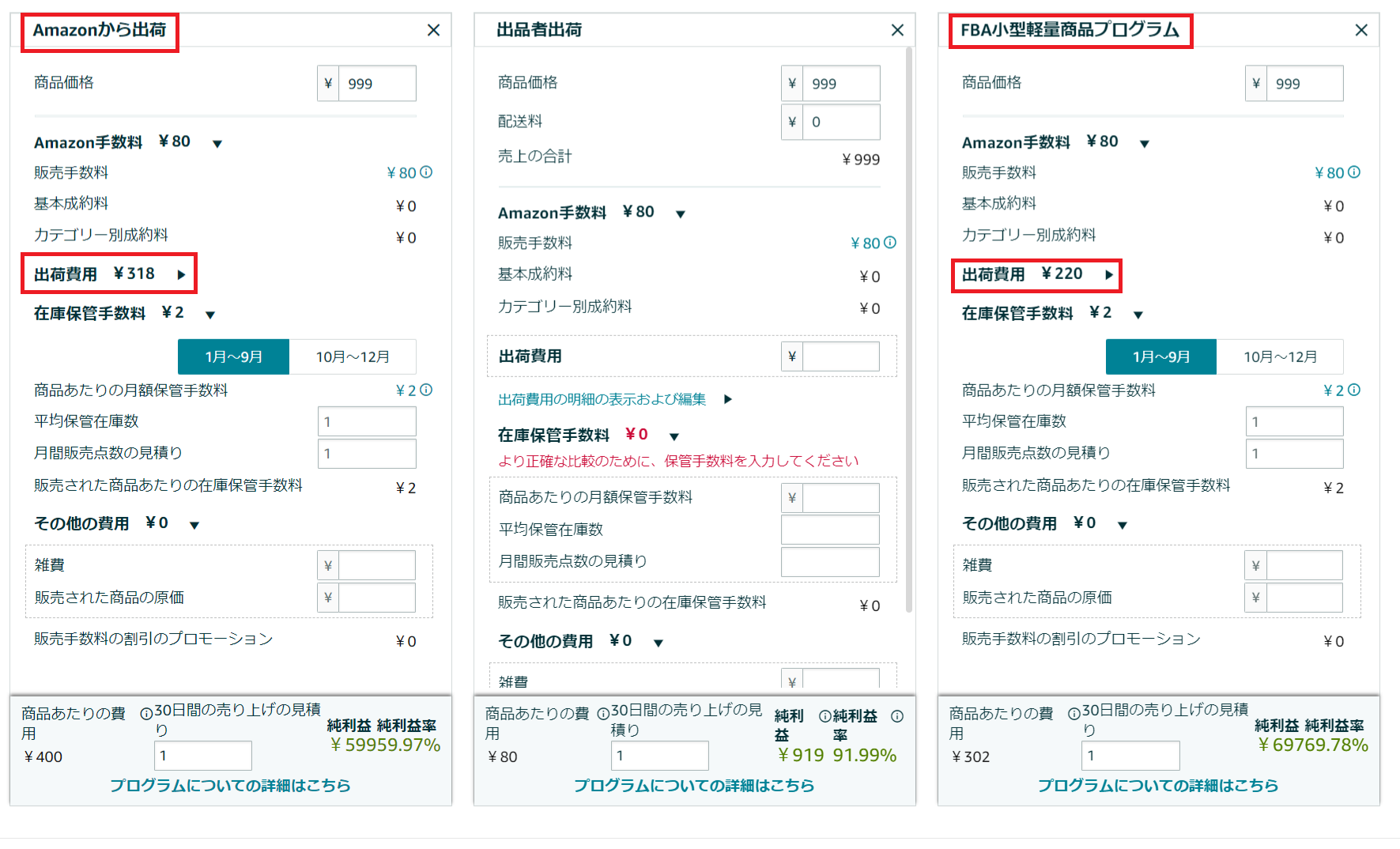This screenshot has width=1400, height=849.
Task: Click 配送料 field in 出品者出荷
Action: (x=841, y=122)
